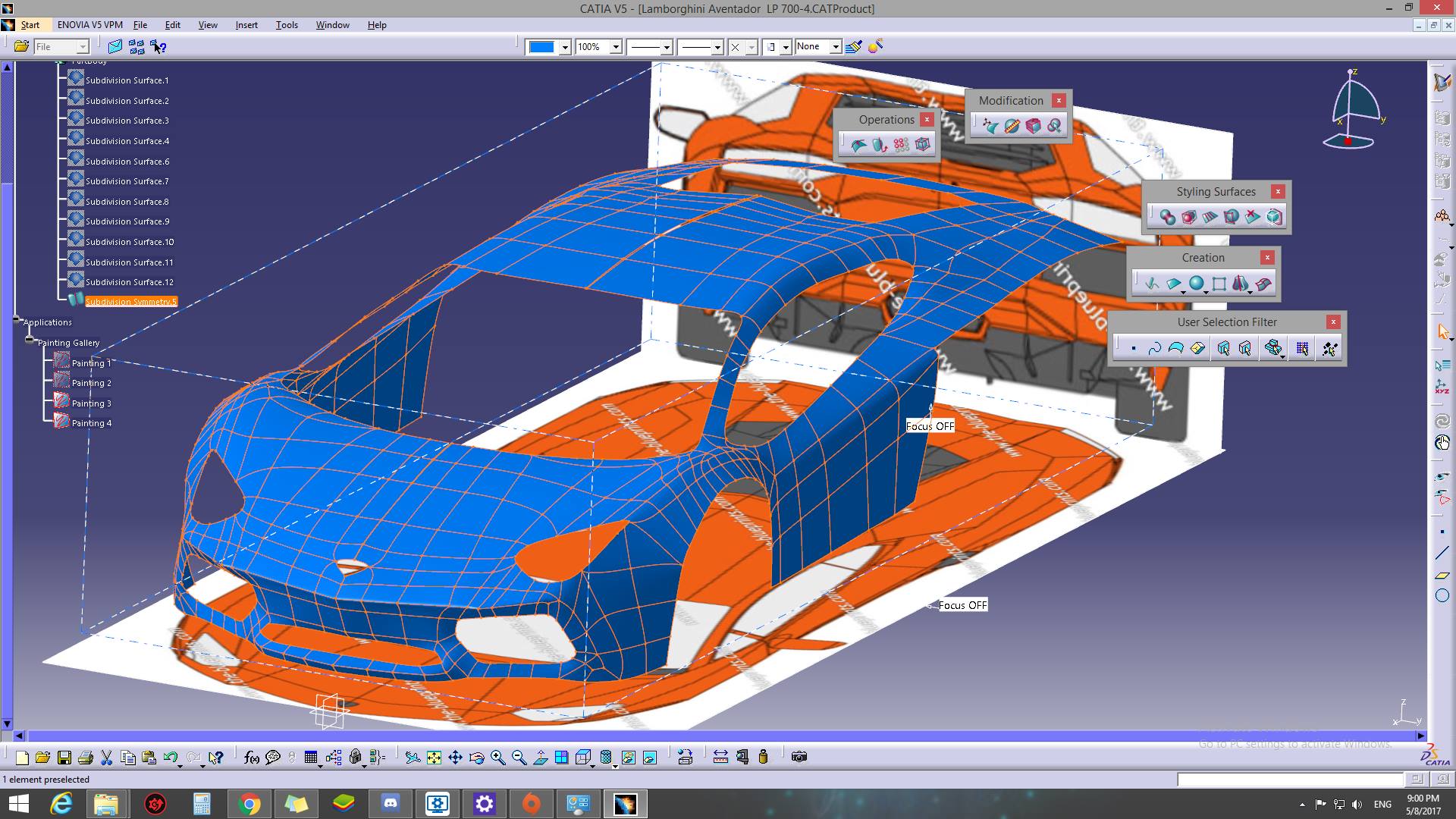The image size is (1456, 819).
Task: Click the Capture camera icon in bottom toolbar
Action: click(799, 757)
